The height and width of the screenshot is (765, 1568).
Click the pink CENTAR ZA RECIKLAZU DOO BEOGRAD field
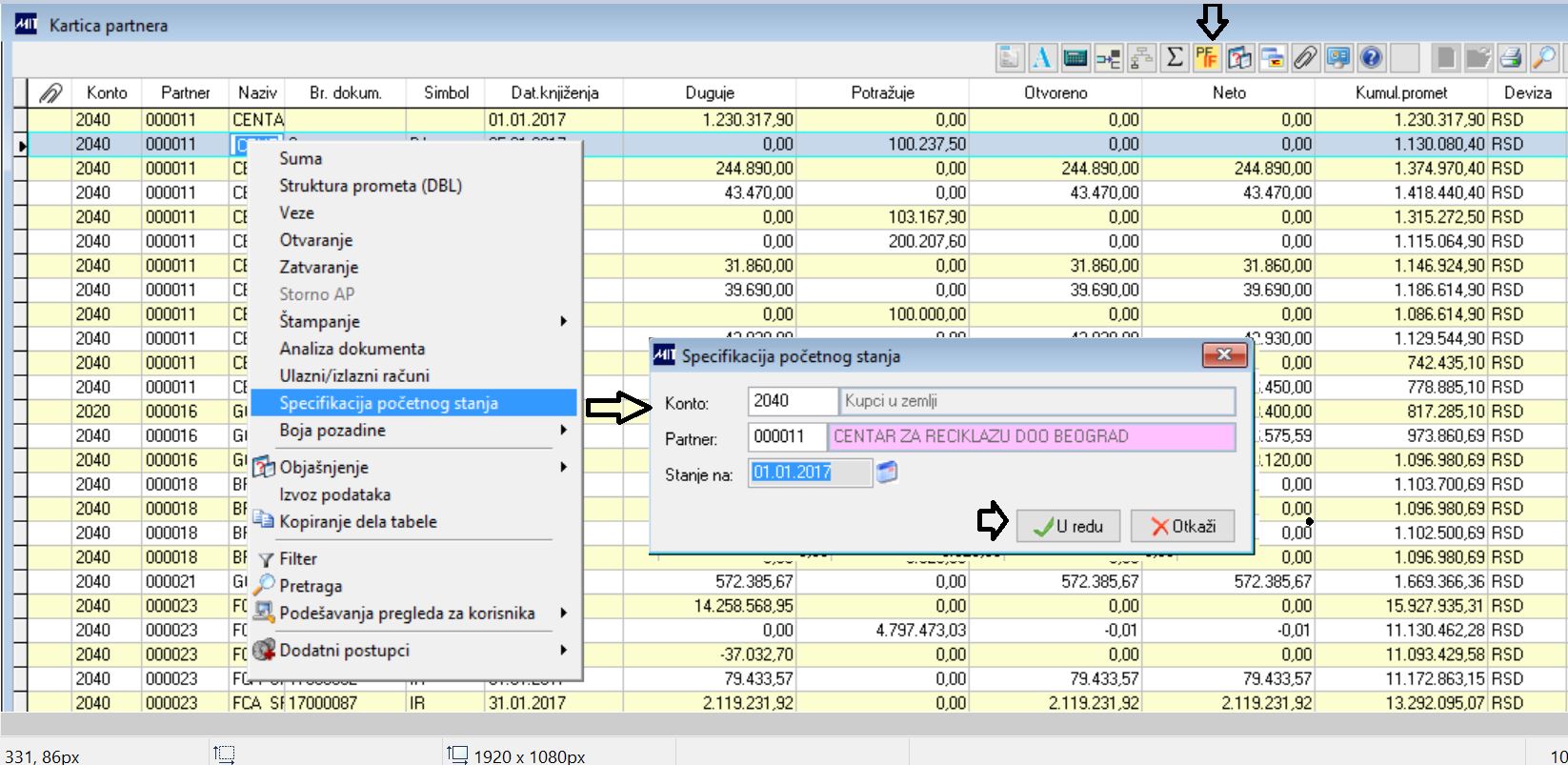(x=1033, y=436)
